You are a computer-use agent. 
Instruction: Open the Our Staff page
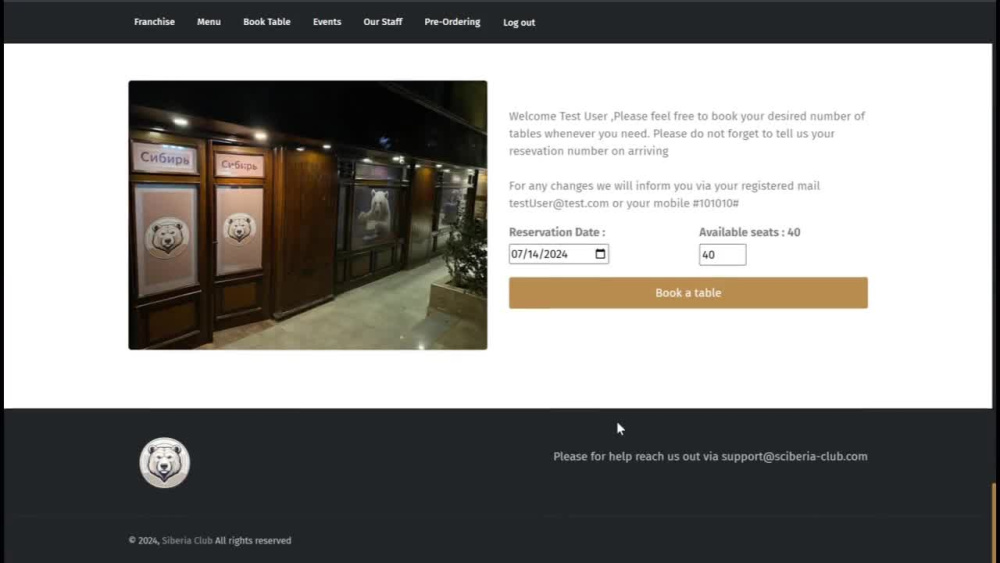383,22
